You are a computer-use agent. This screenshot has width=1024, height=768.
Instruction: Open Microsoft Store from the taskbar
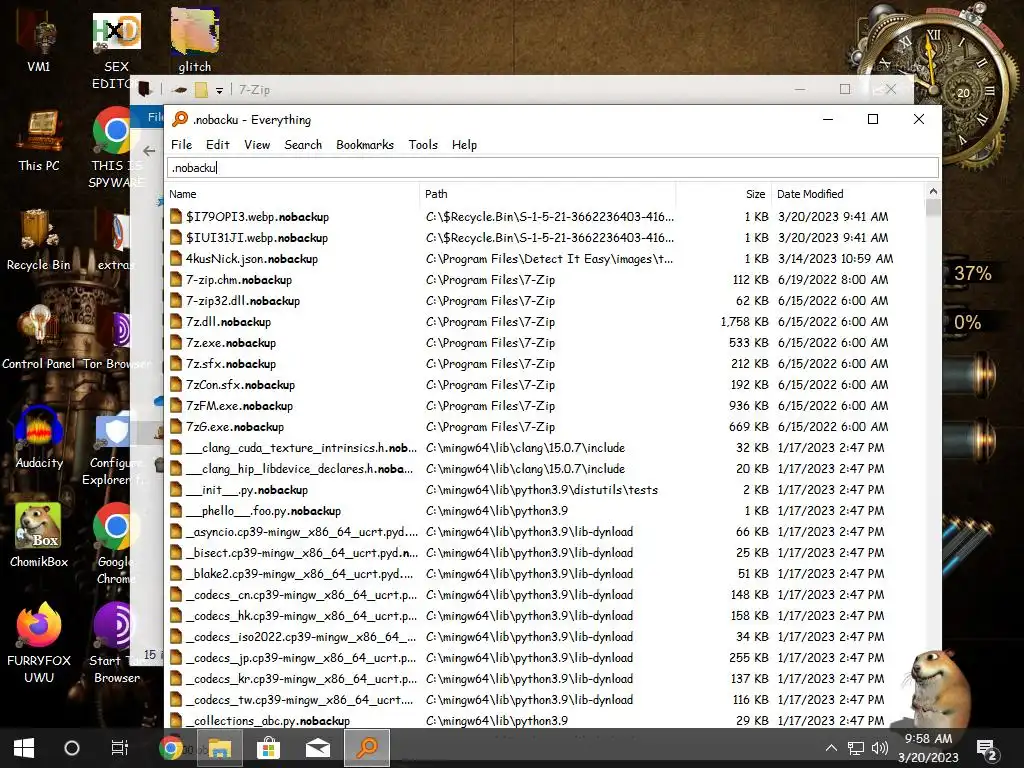268,748
